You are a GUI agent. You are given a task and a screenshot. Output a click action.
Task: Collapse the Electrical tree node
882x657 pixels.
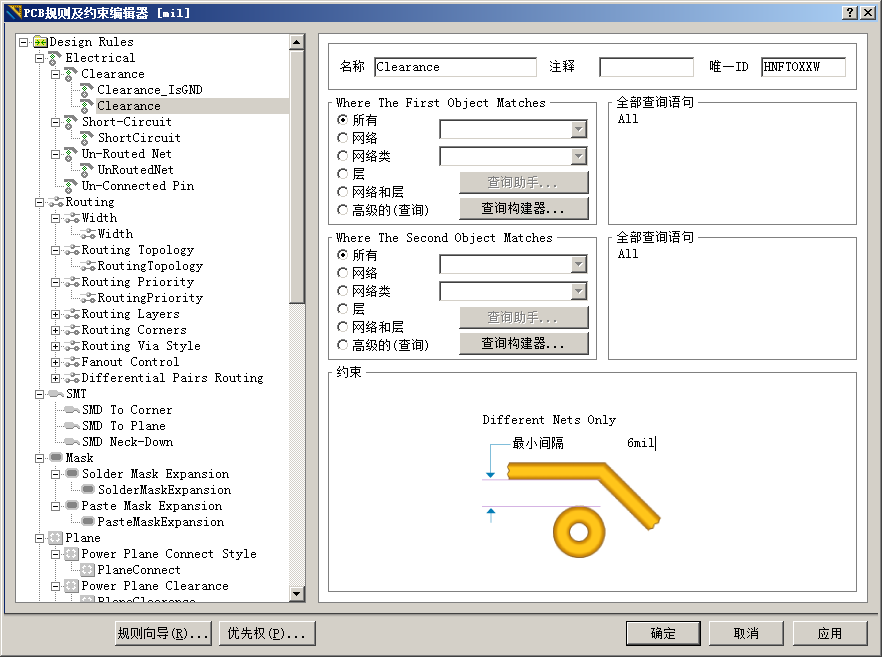pyautogui.click(x=39, y=58)
